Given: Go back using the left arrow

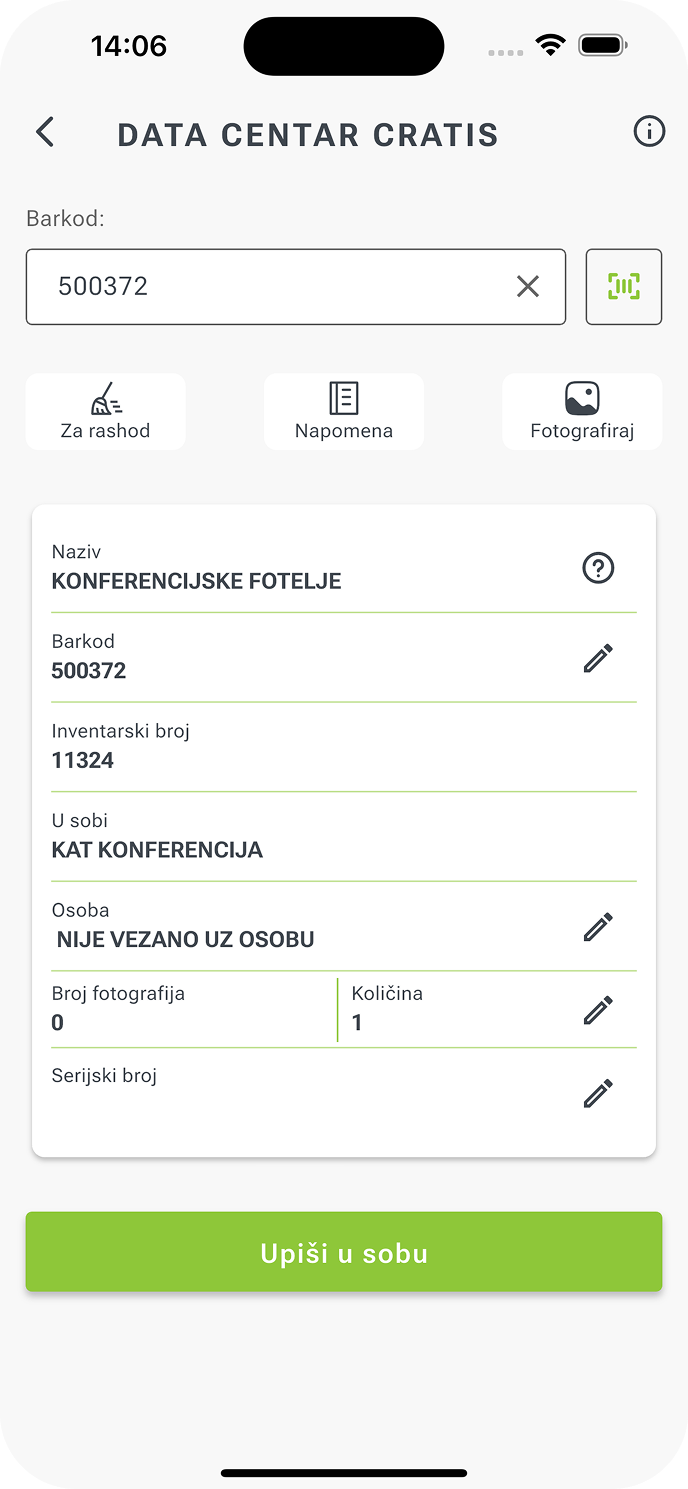Looking at the screenshot, I should (45, 131).
